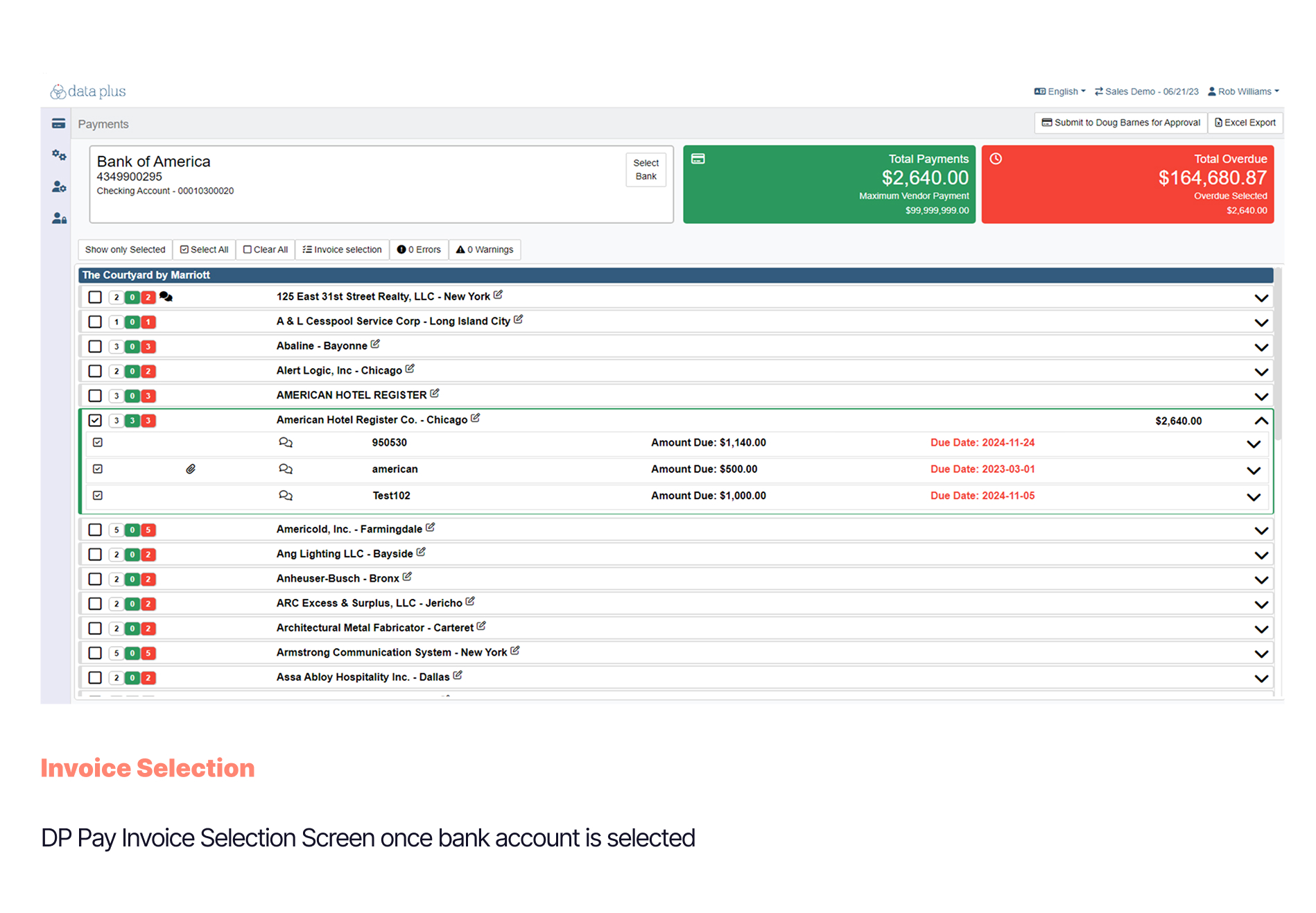
Task: Edit Armstrong Communication System vendor icon
Action: tap(514, 651)
